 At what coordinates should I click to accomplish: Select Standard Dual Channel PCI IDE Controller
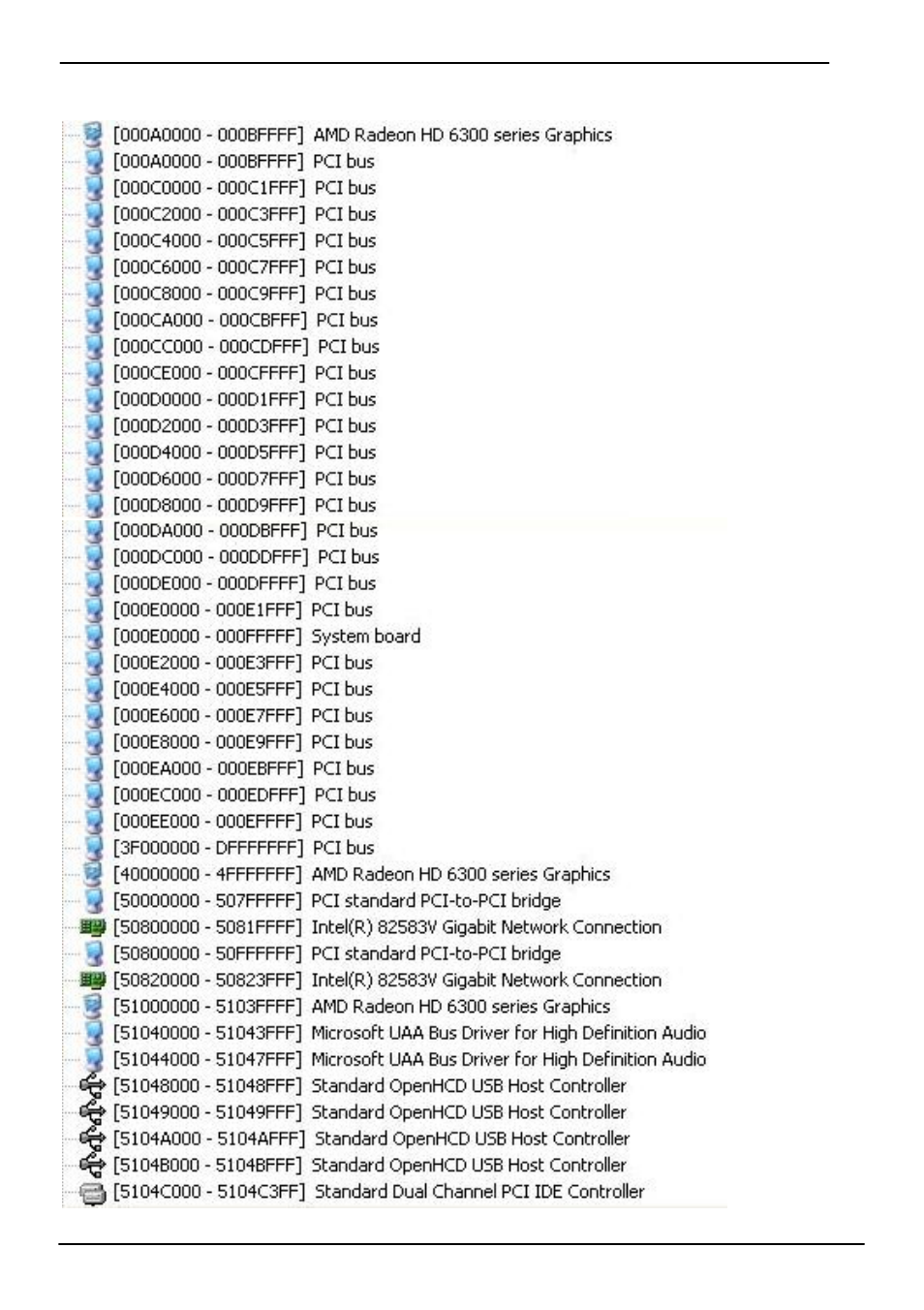378,1192
